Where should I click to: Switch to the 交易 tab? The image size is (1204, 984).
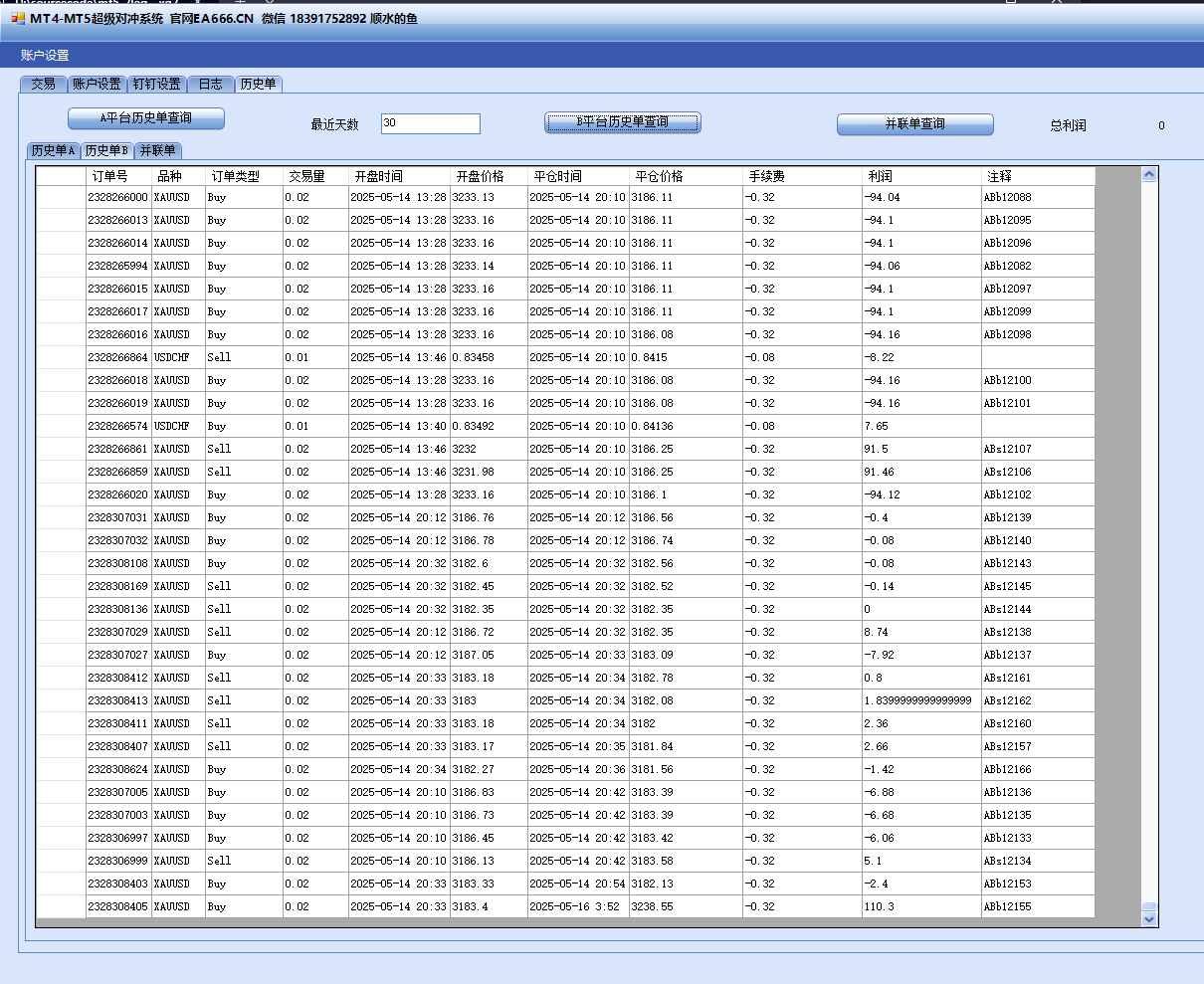[x=43, y=85]
